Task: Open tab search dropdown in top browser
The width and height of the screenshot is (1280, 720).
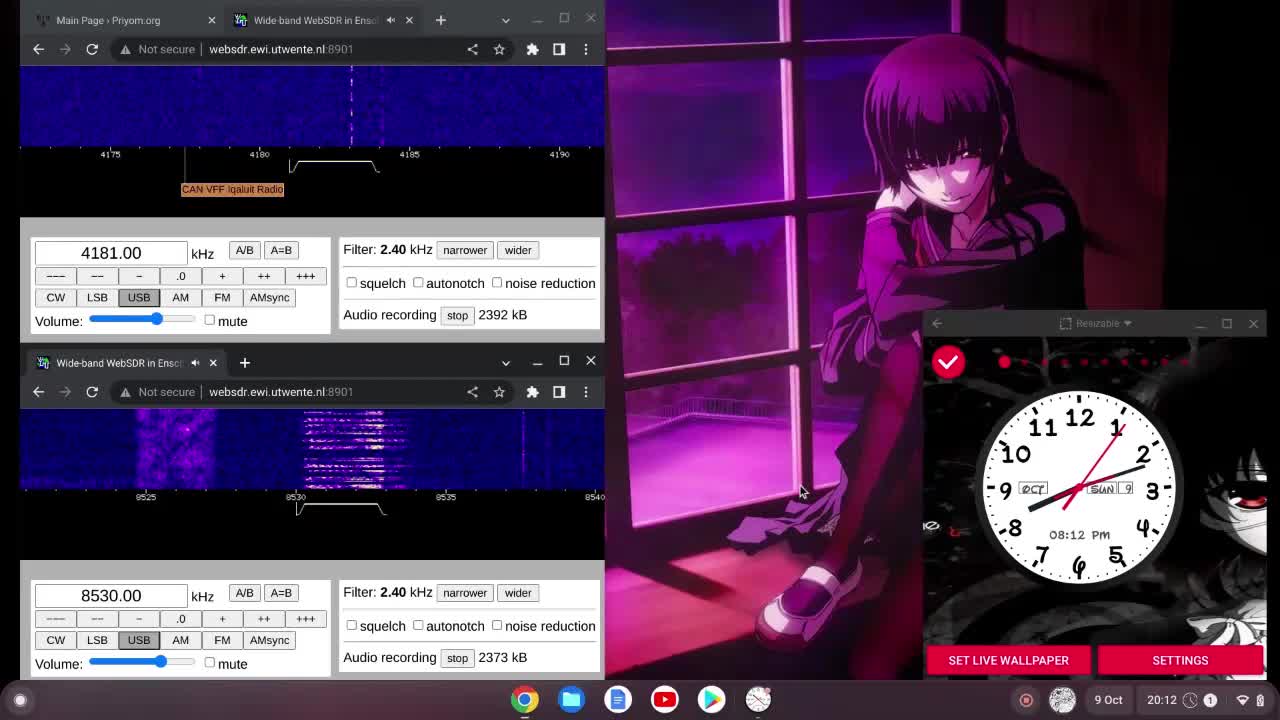Action: [505, 20]
